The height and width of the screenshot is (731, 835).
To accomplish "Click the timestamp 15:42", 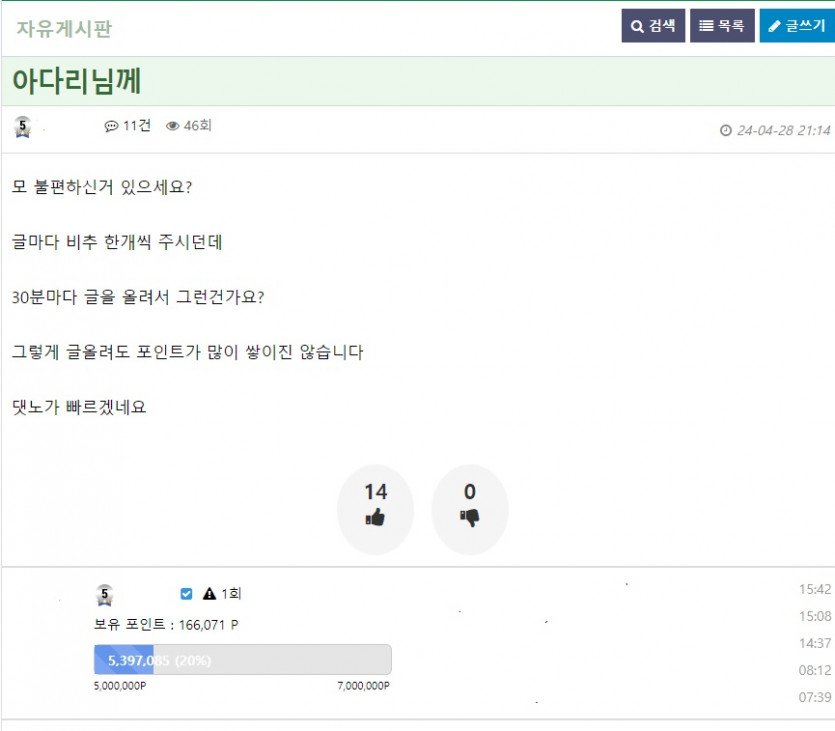I will point(815,589).
